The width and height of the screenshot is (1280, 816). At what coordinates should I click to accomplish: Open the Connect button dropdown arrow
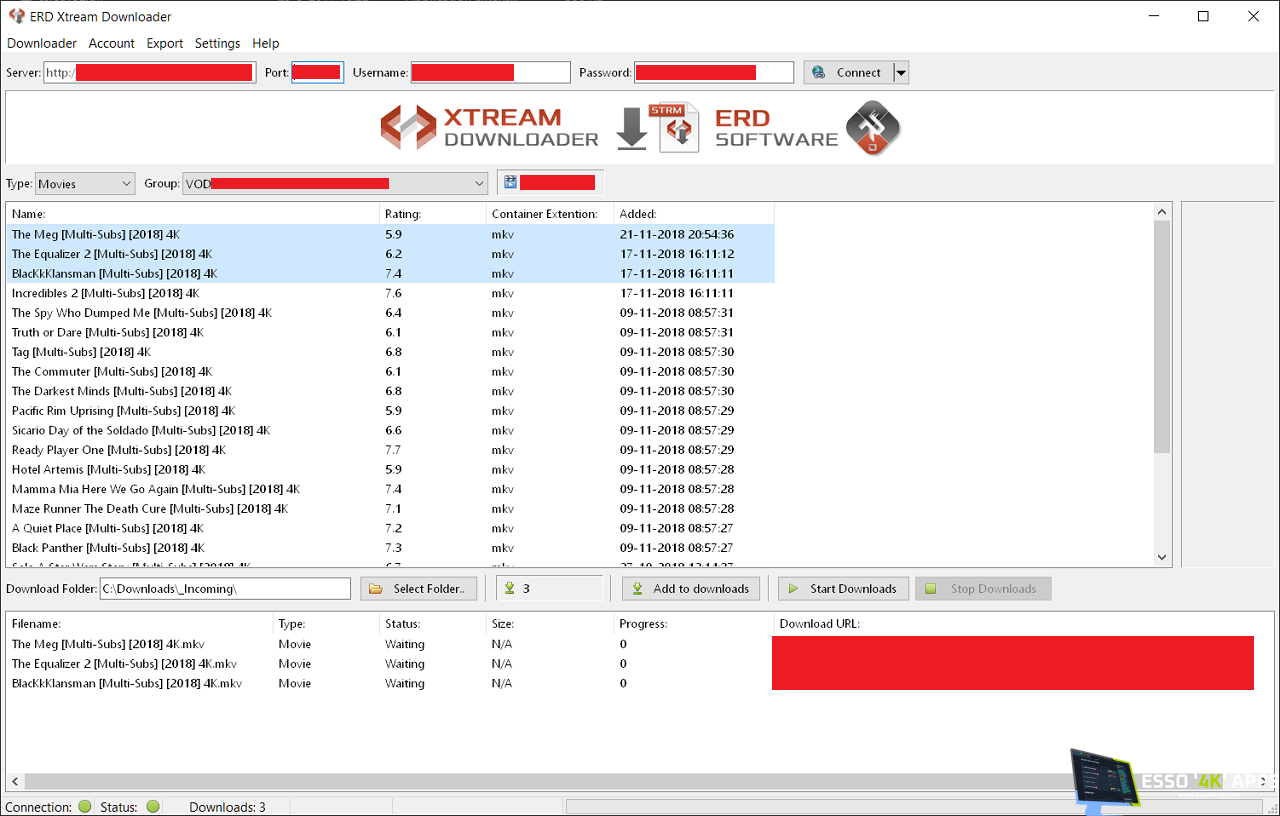899,71
